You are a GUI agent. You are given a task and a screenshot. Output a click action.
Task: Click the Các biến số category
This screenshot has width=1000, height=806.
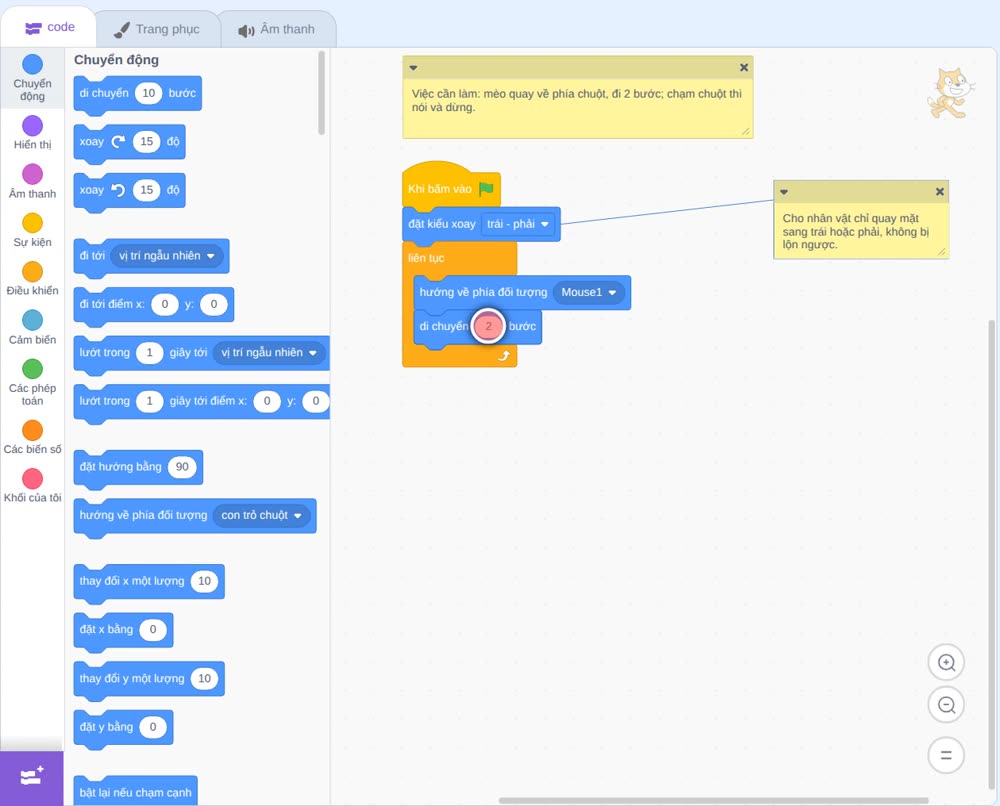[33, 437]
